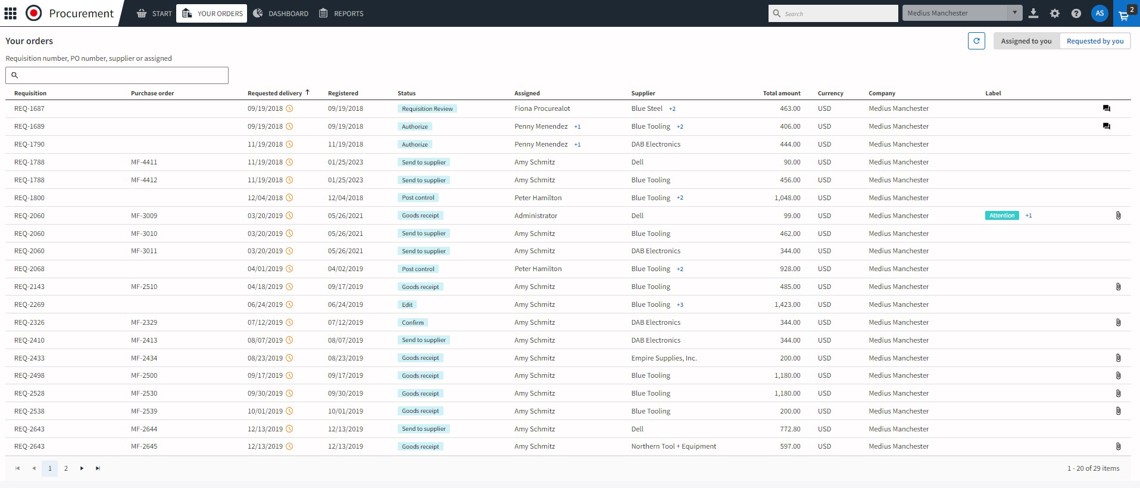Open the help question mark icon
Screen dimensions: 1140x488
click(x=1076, y=13)
